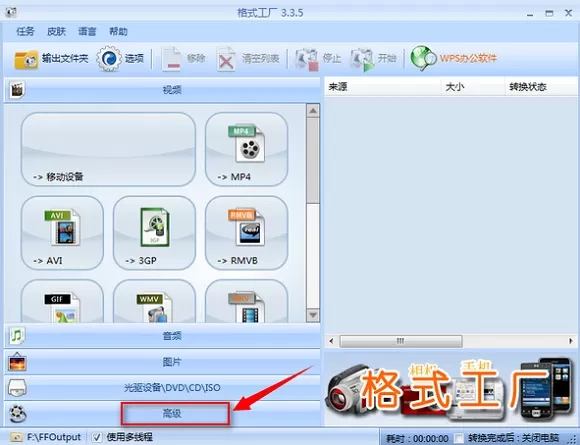Click the 来源 source column header

tap(383, 87)
